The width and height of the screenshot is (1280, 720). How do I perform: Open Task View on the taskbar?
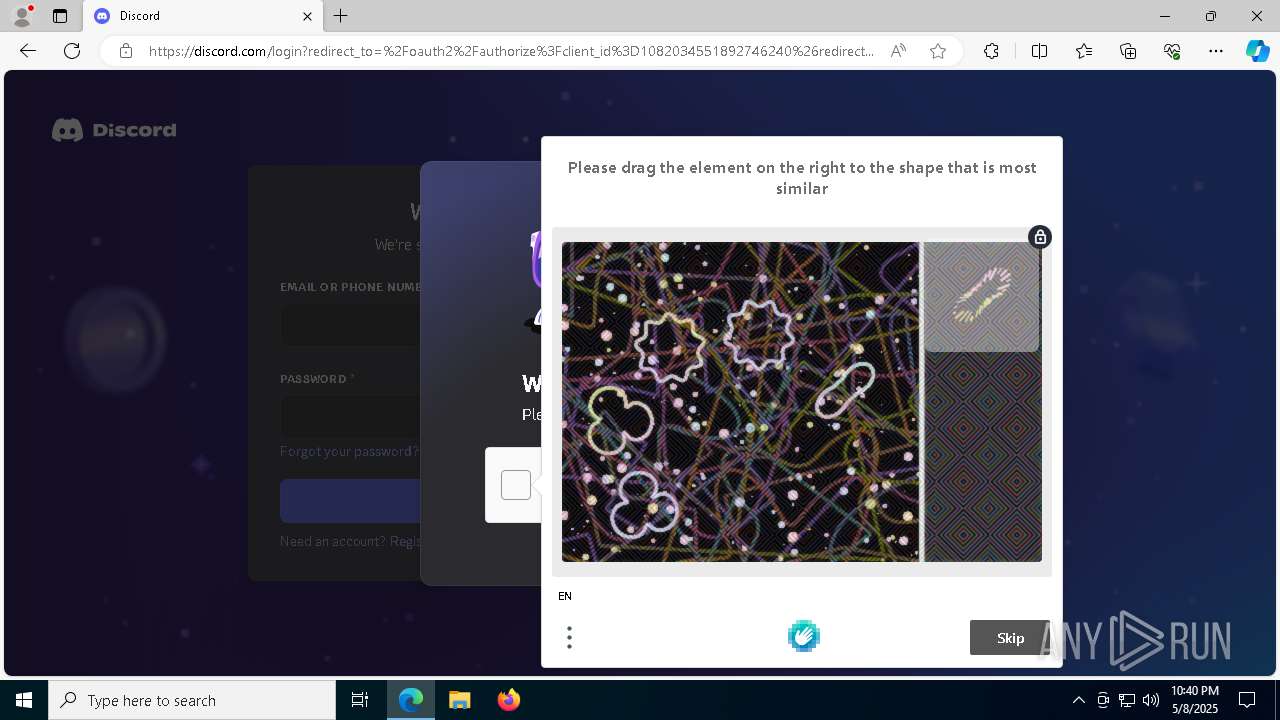360,700
